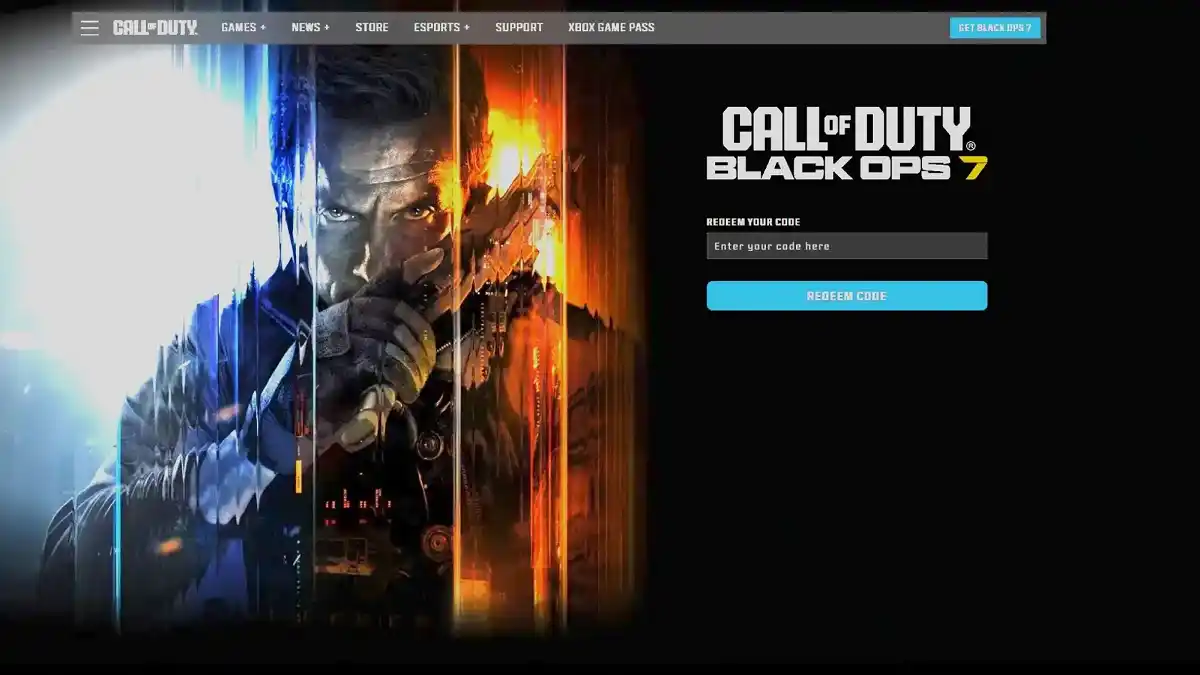Go to Support page
The height and width of the screenshot is (675, 1200).
tap(519, 28)
